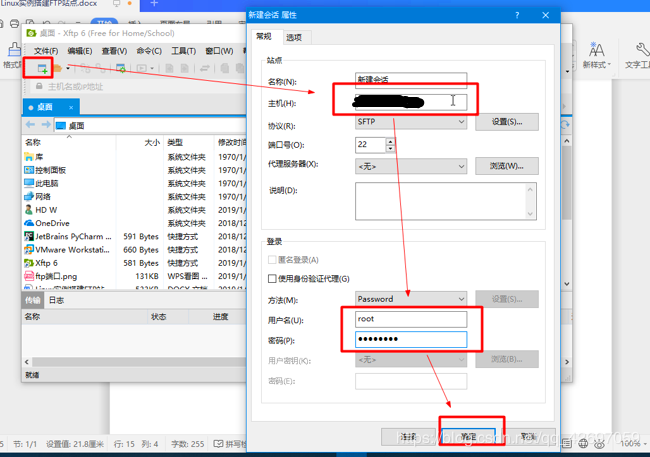This screenshot has width=650, height=457.
Task: Open the 查看(V) menu in Xftp
Action: (114, 51)
